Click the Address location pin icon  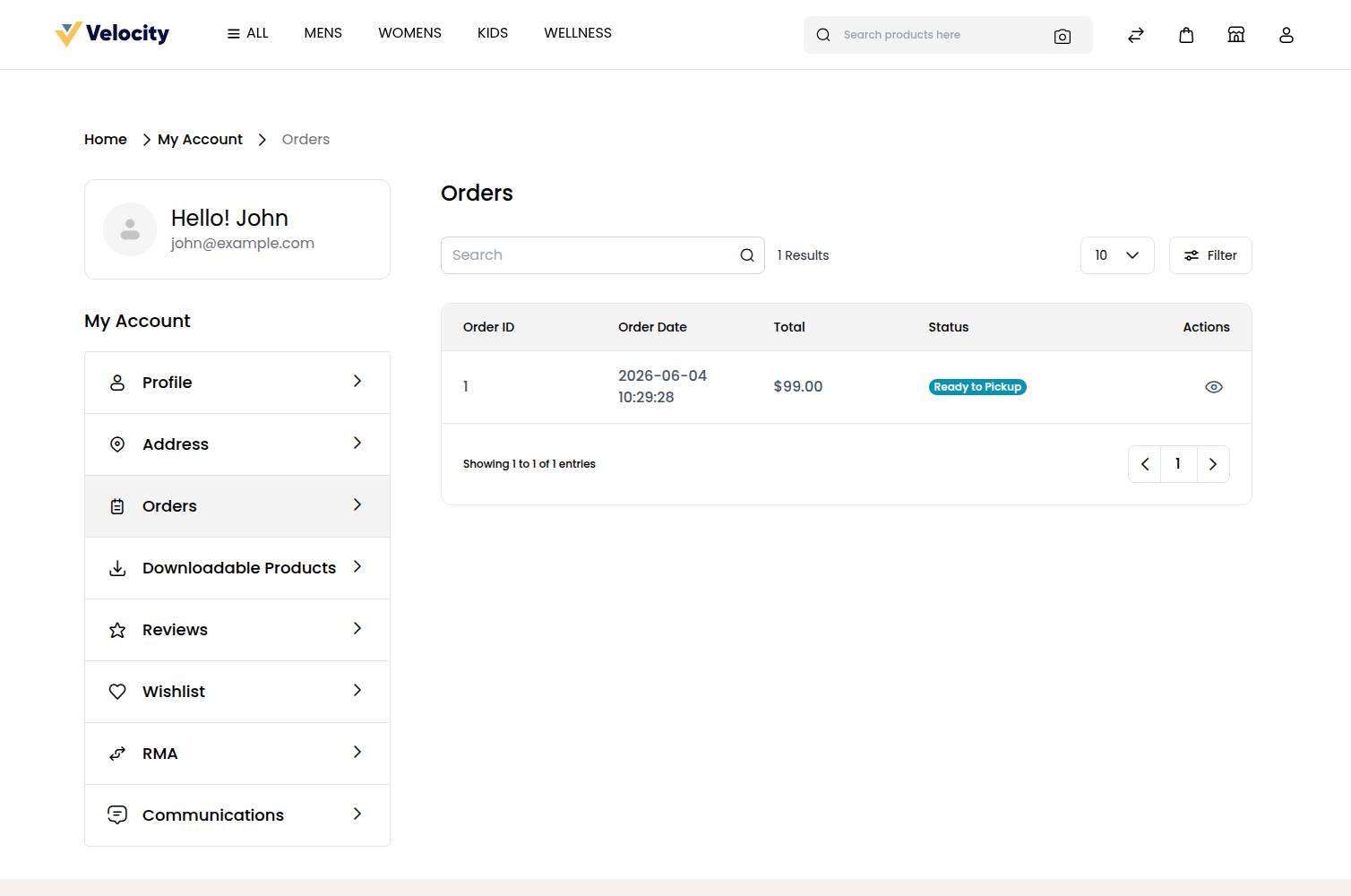coord(117,444)
